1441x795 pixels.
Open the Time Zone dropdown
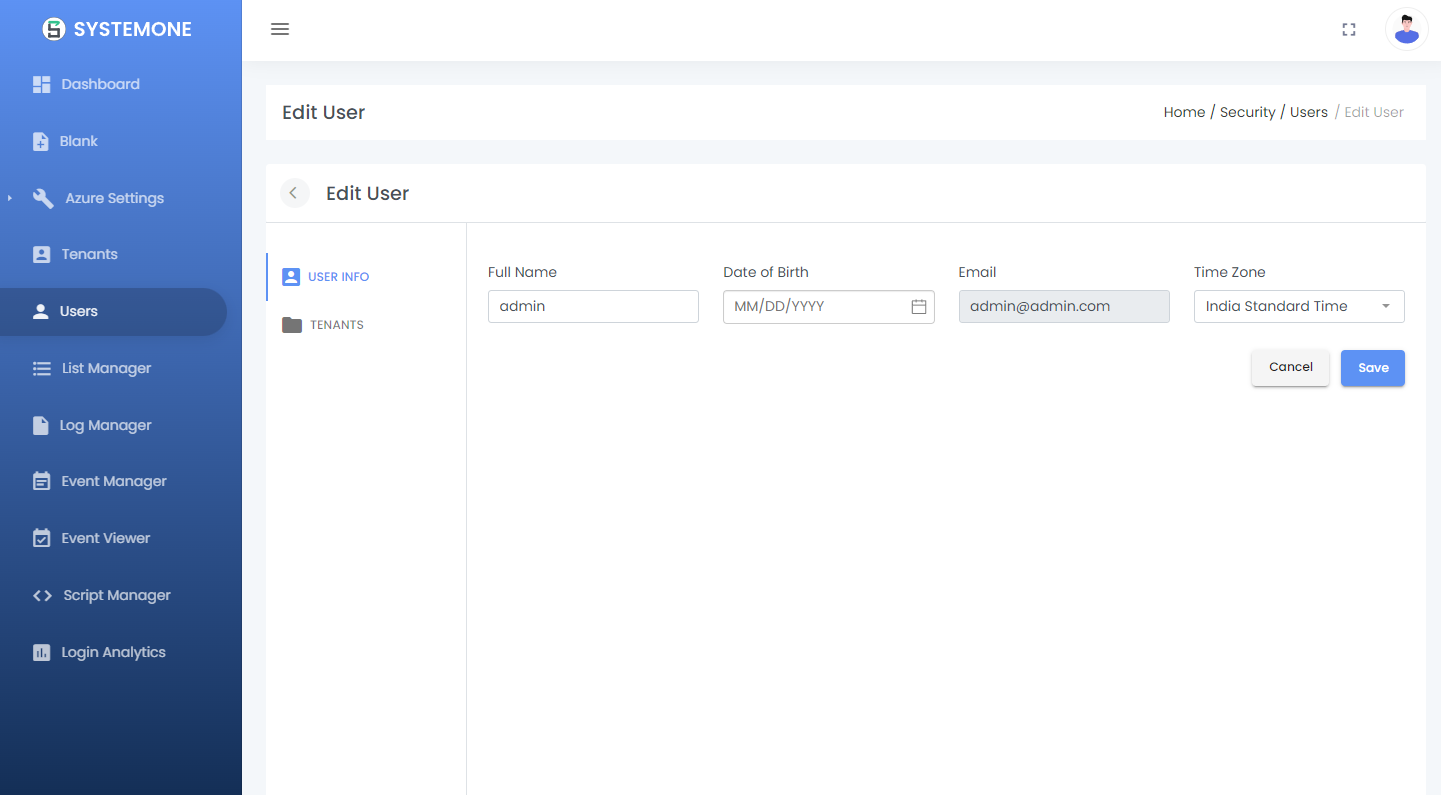click(x=1298, y=307)
